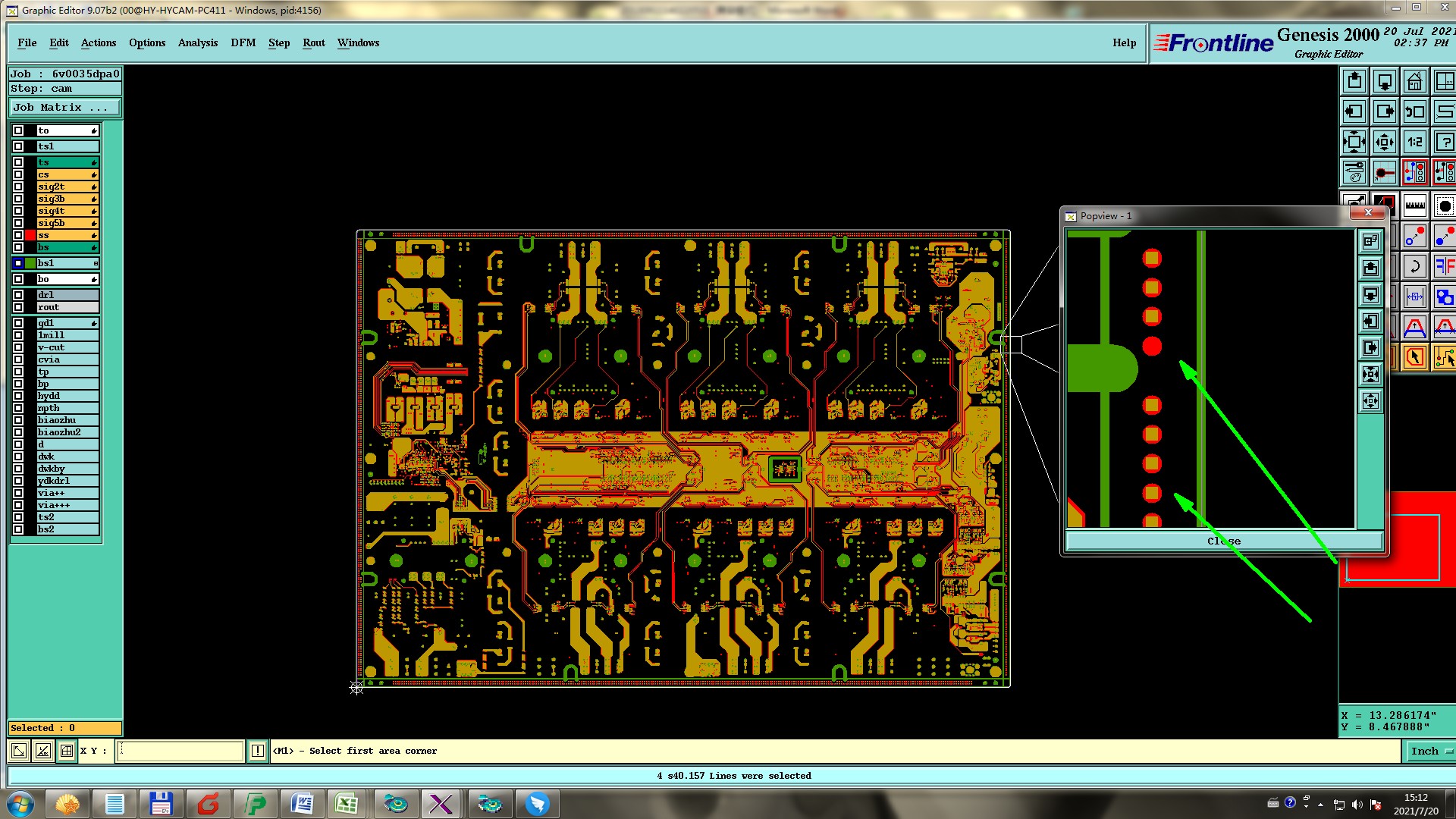Click the question mark help icon
This screenshot has height=819, width=1456.
1445,142
